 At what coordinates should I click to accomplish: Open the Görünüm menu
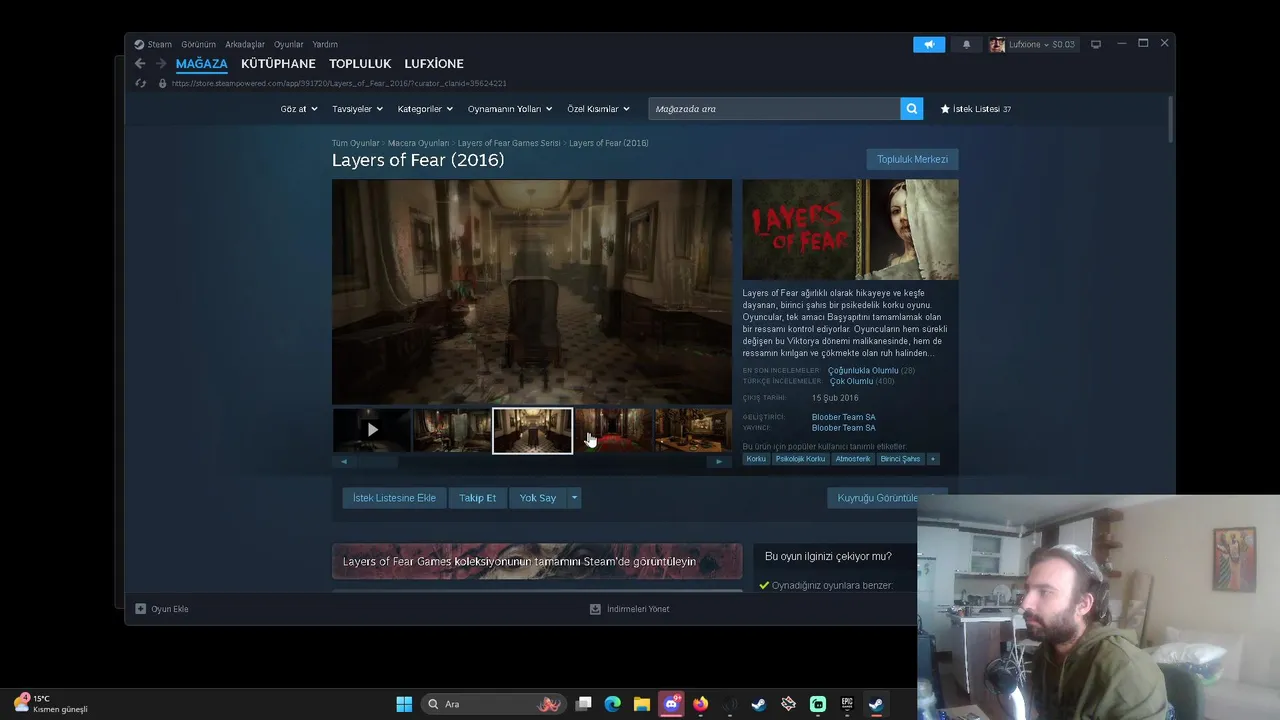click(198, 44)
